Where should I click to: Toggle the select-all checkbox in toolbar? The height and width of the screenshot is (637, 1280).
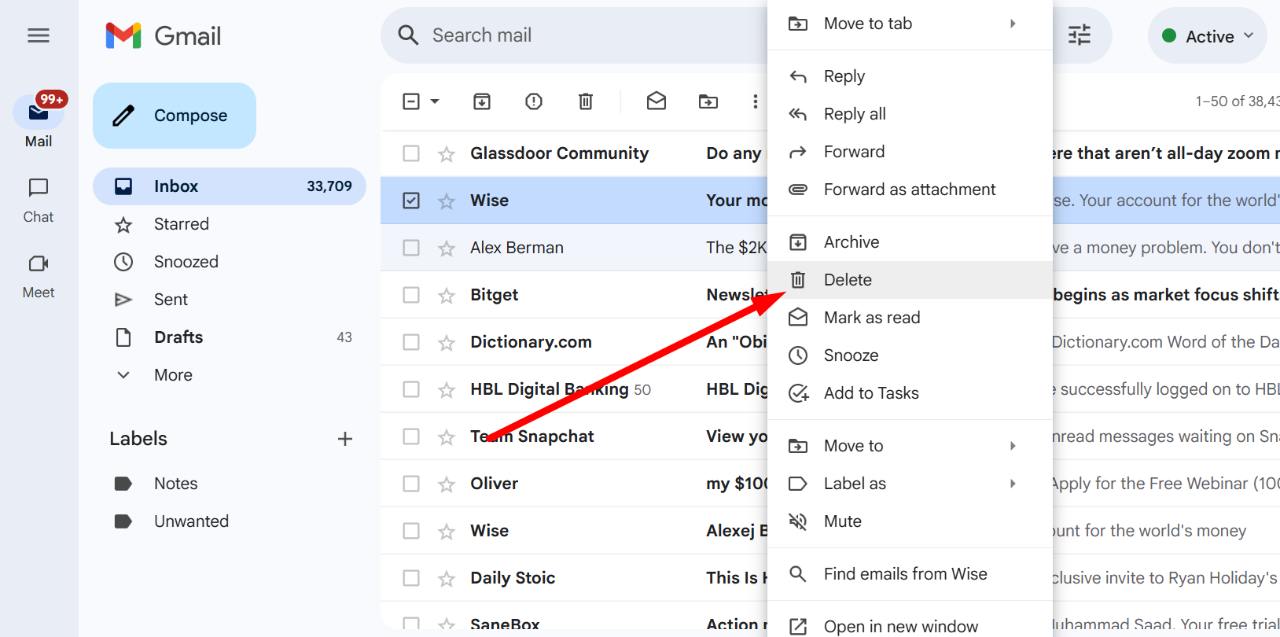[411, 101]
